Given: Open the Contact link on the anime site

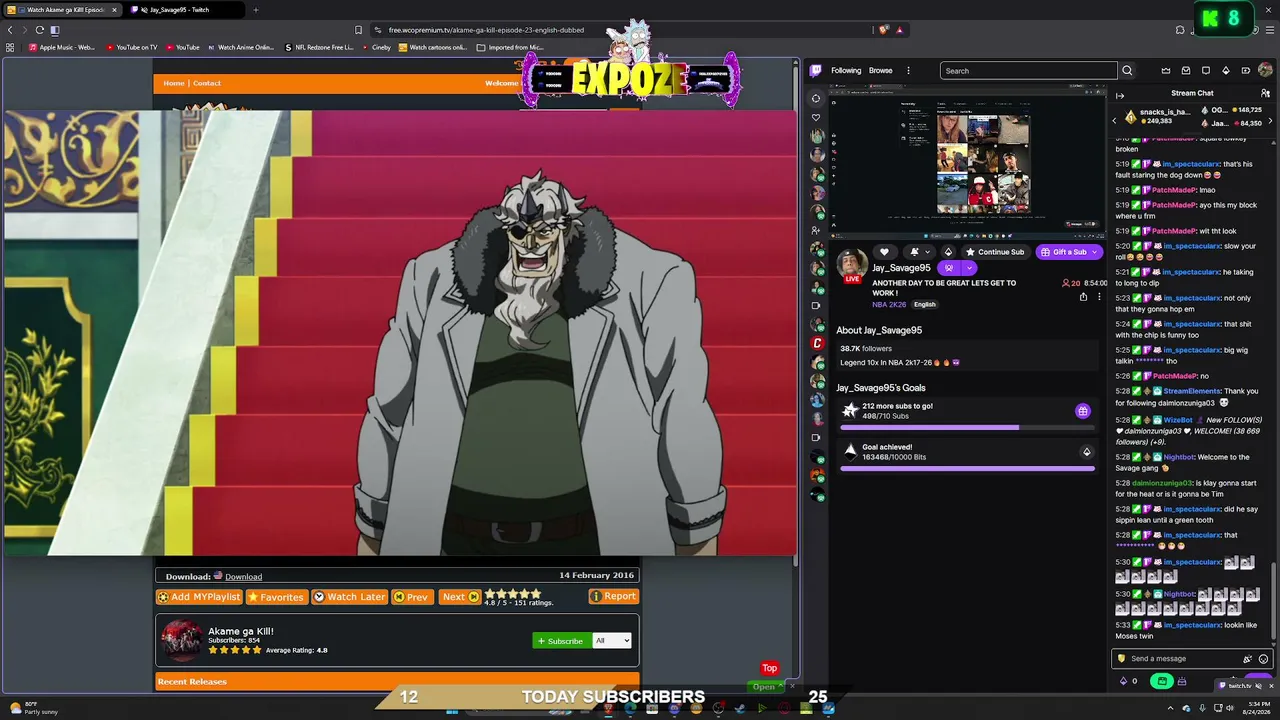Looking at the screenshot, I should pos(207,83).
